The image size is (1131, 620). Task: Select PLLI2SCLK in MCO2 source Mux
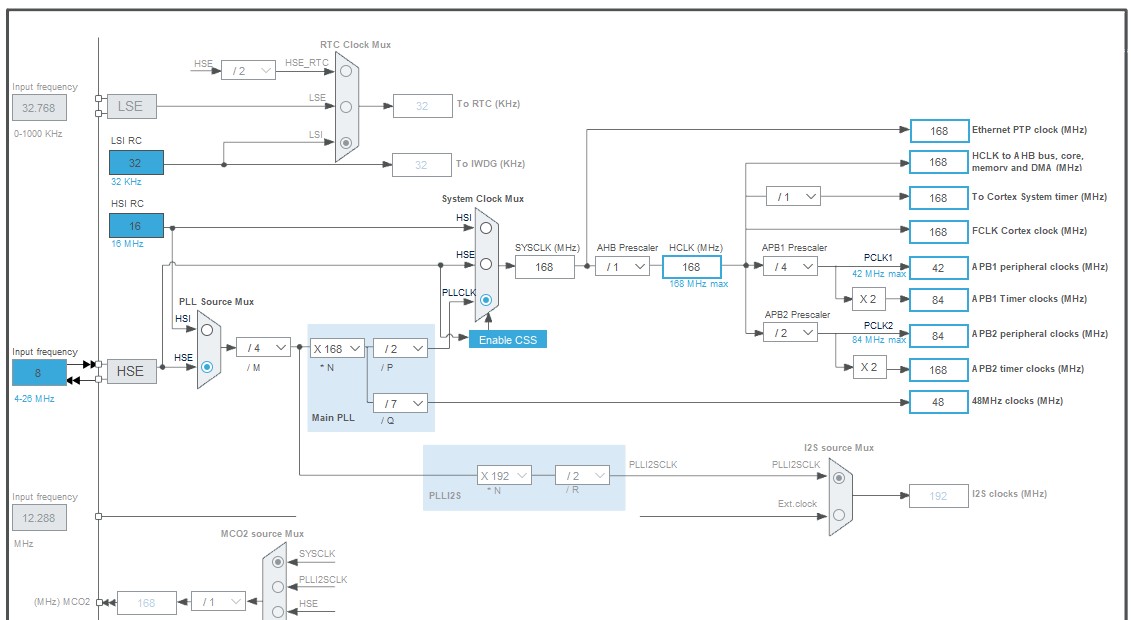(x=278, y=587)
